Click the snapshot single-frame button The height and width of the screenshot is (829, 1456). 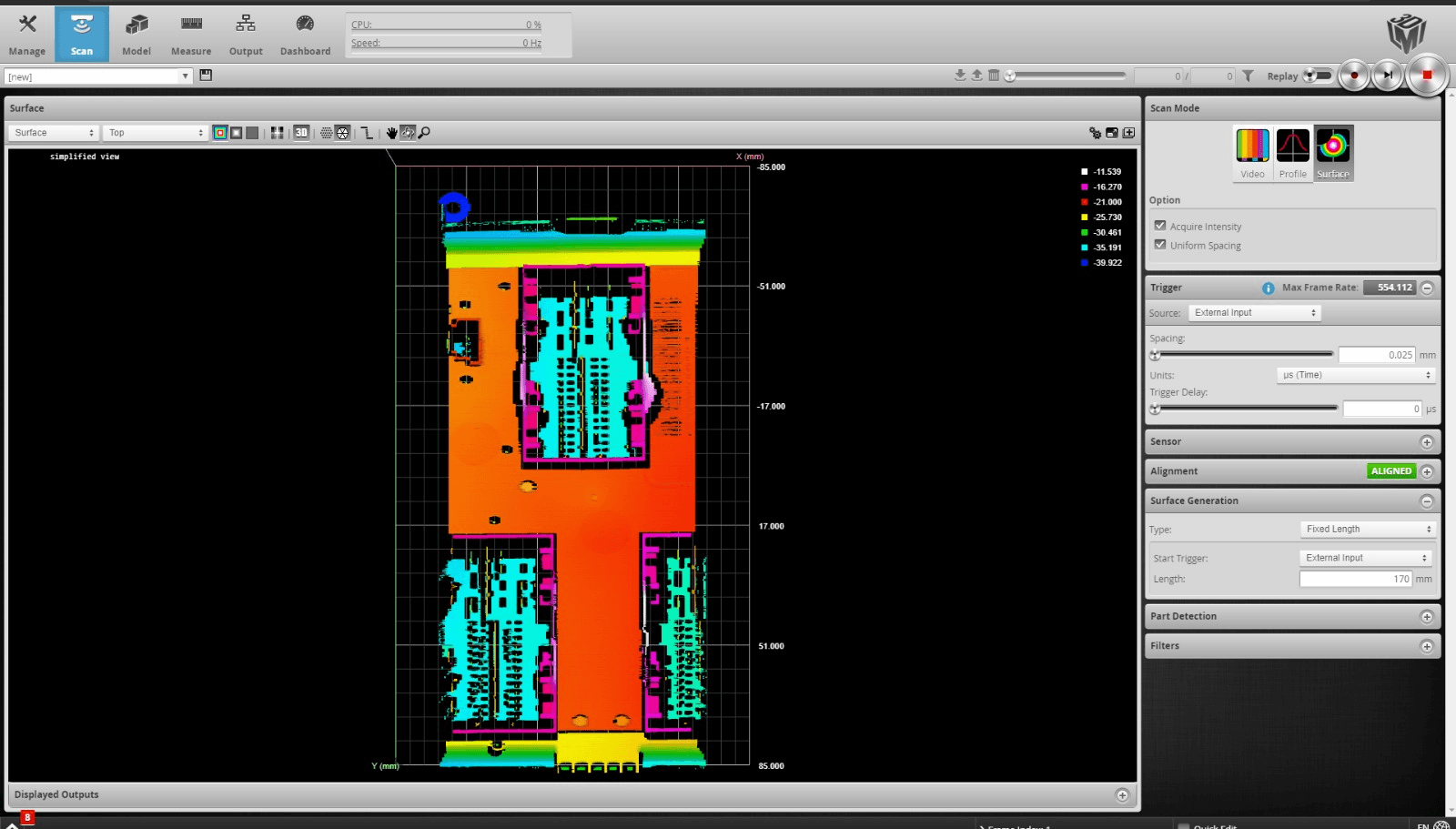(x=1388, y=76)
